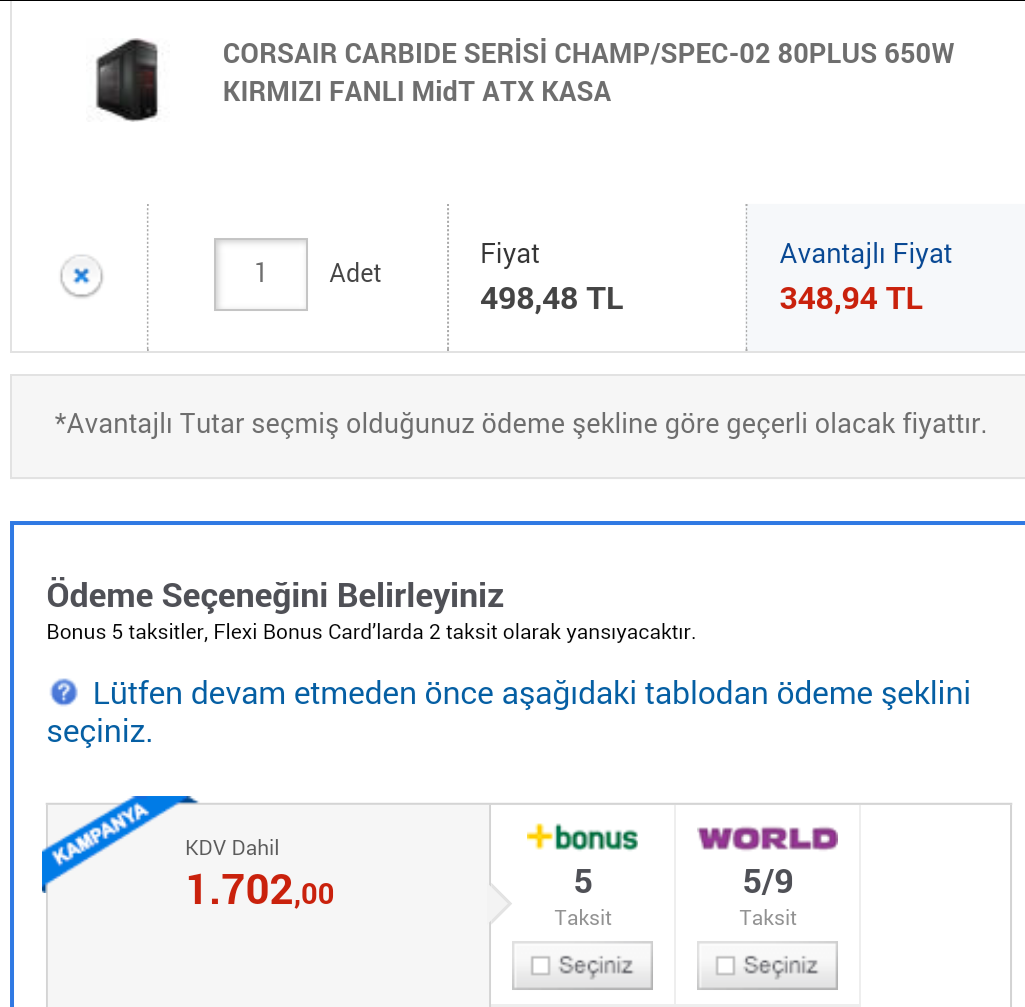Click the arrow pointer beside the 1.702,00 price
Image resolution: width=1025 pixels, height=1007 pixels.
pyautogui.click(x=500, y=905)
